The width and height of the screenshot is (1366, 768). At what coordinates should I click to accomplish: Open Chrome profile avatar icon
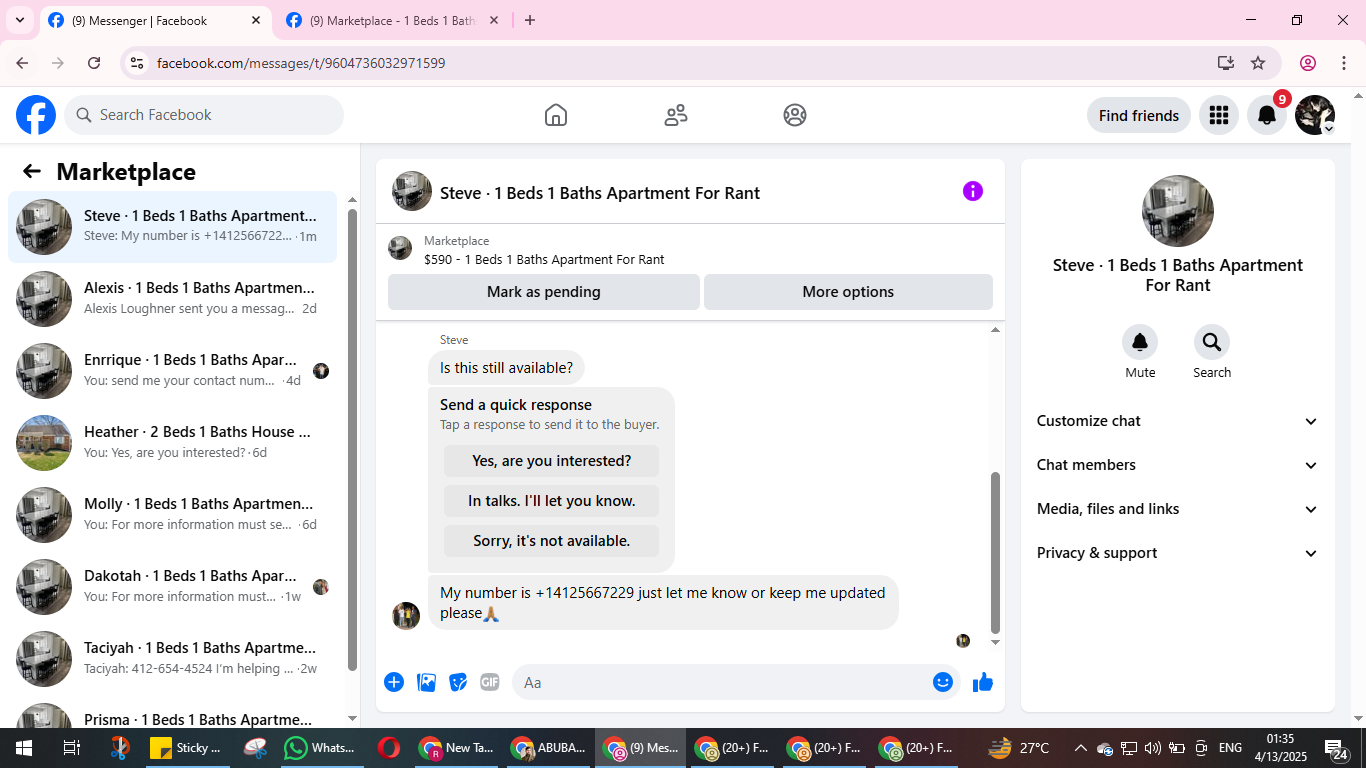(1308, 63)
